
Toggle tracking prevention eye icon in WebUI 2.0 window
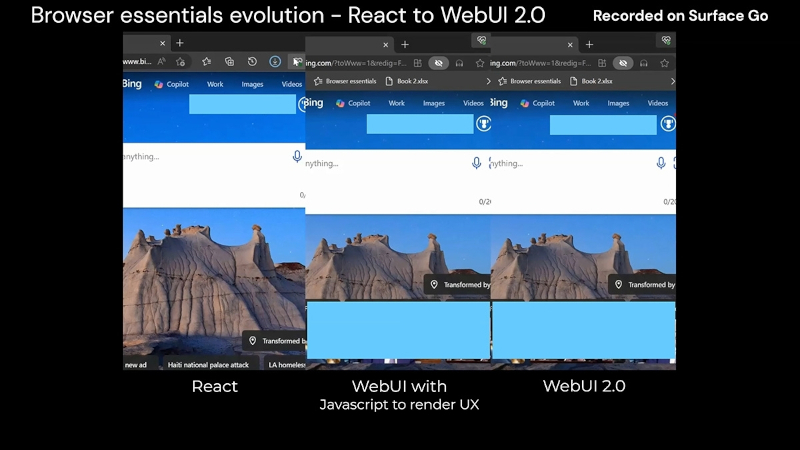click(623, 63)
